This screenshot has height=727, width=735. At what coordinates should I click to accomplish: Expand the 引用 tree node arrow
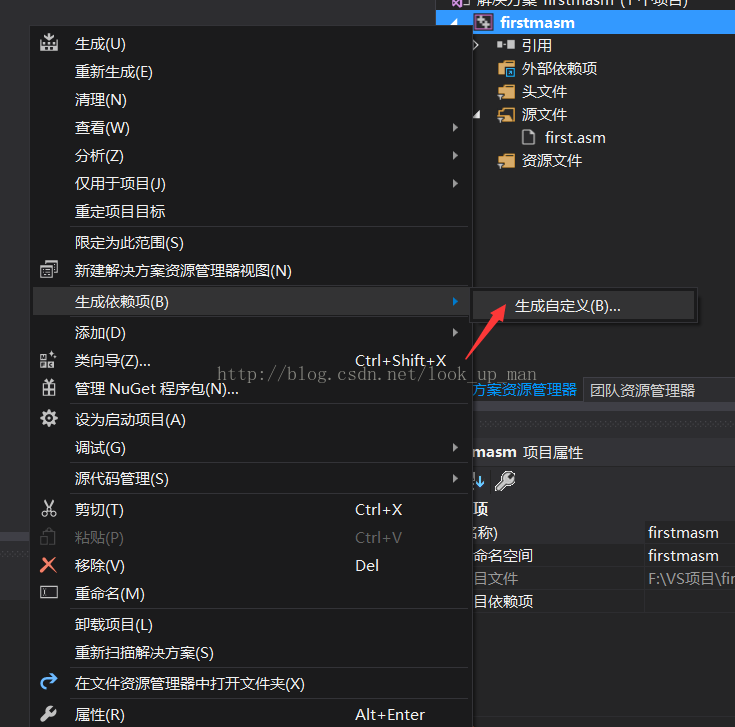(476, 45)
